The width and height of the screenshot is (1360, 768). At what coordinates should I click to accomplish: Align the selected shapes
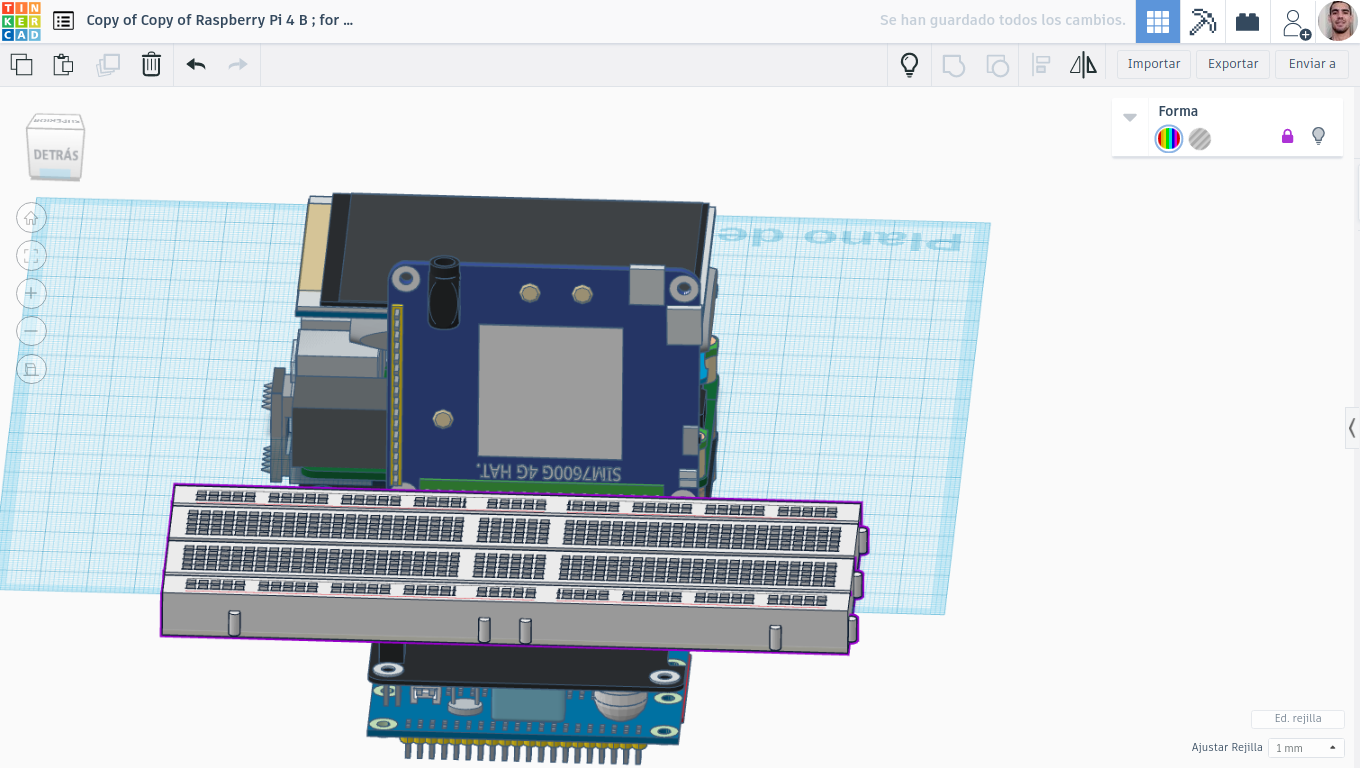pyautogui.click(x=1041, y=65)
